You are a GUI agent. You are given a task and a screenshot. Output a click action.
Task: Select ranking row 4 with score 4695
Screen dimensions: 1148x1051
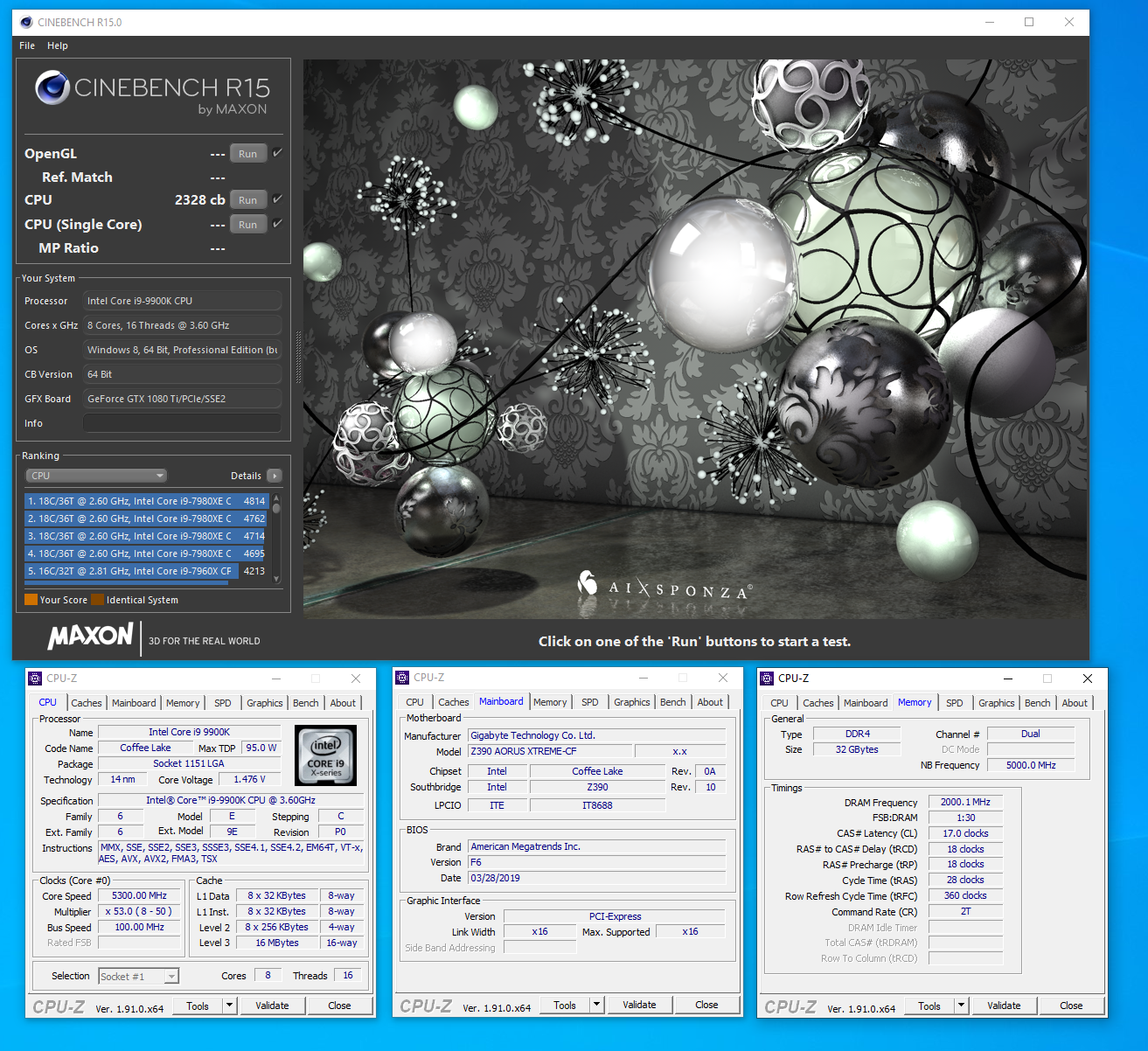146,553
